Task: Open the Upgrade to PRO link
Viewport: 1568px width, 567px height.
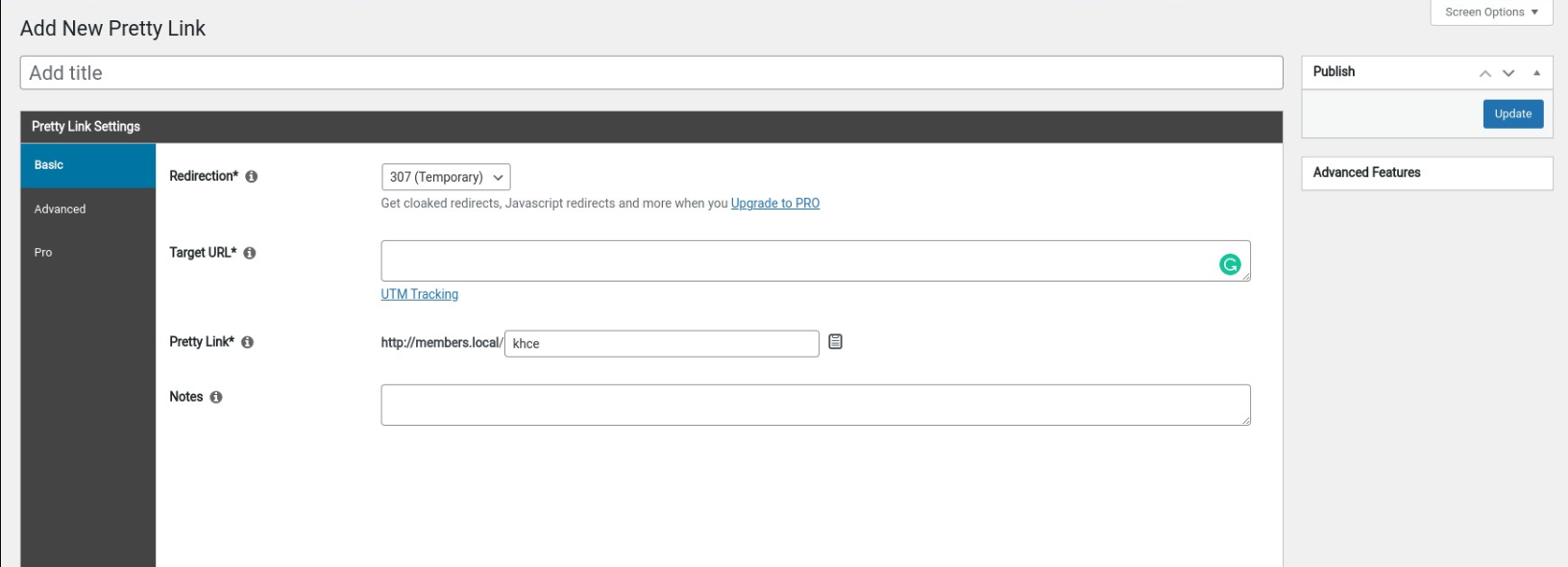Action: [x=775, y=203]
